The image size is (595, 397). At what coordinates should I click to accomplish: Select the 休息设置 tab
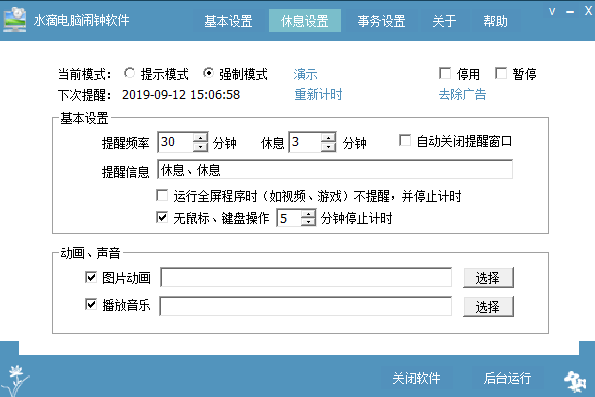coord(305,21)
